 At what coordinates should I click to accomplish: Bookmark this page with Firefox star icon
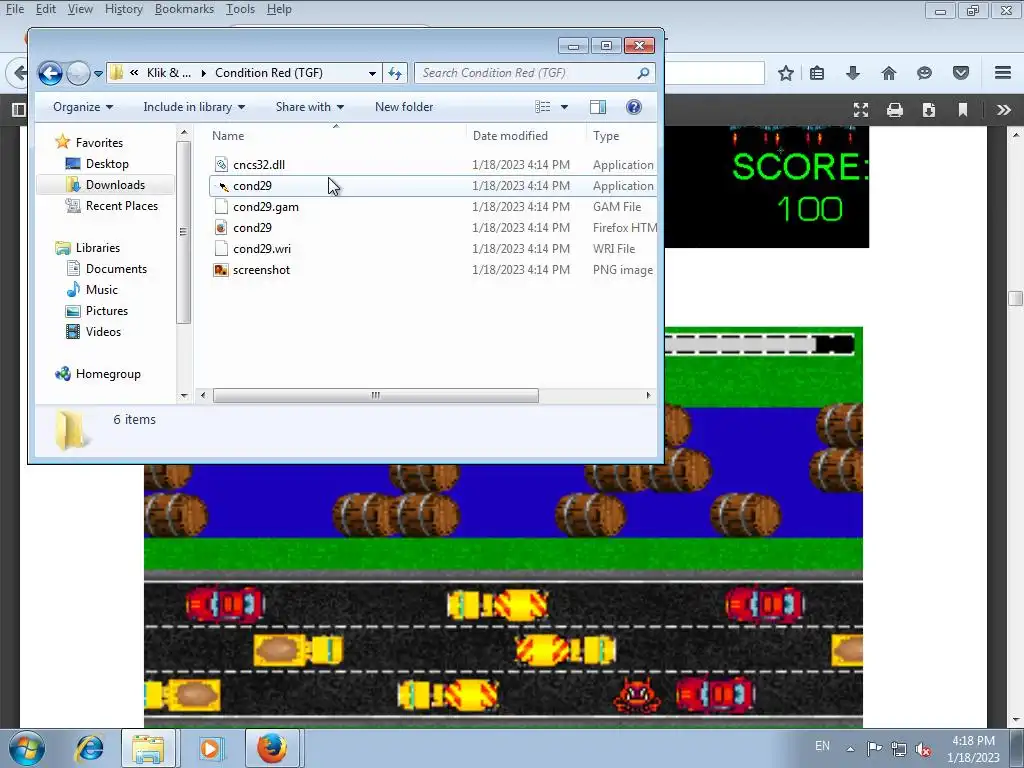point(786,73)
